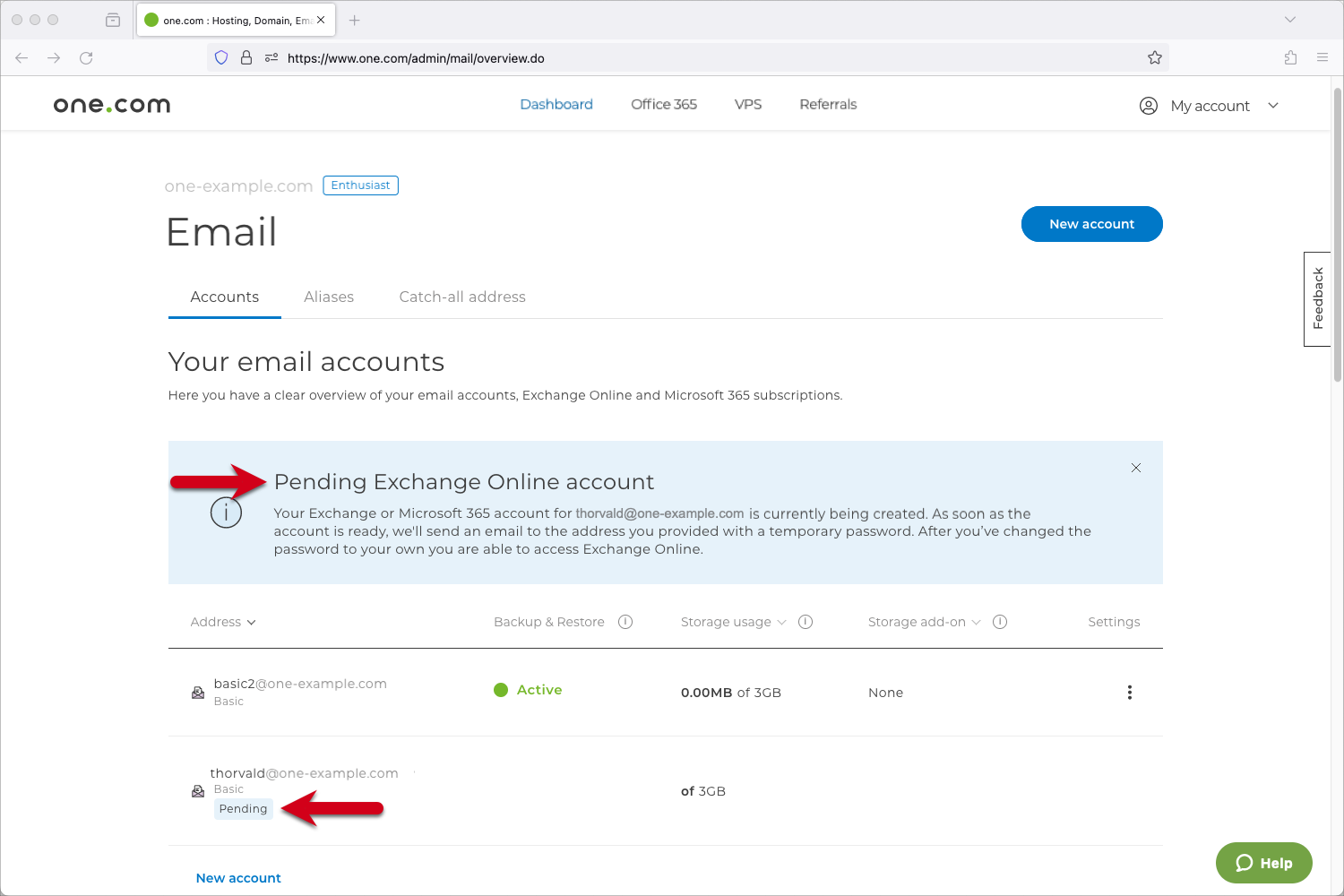
Task: Reload the page using the refresh icon
Action: click(86, 58)
